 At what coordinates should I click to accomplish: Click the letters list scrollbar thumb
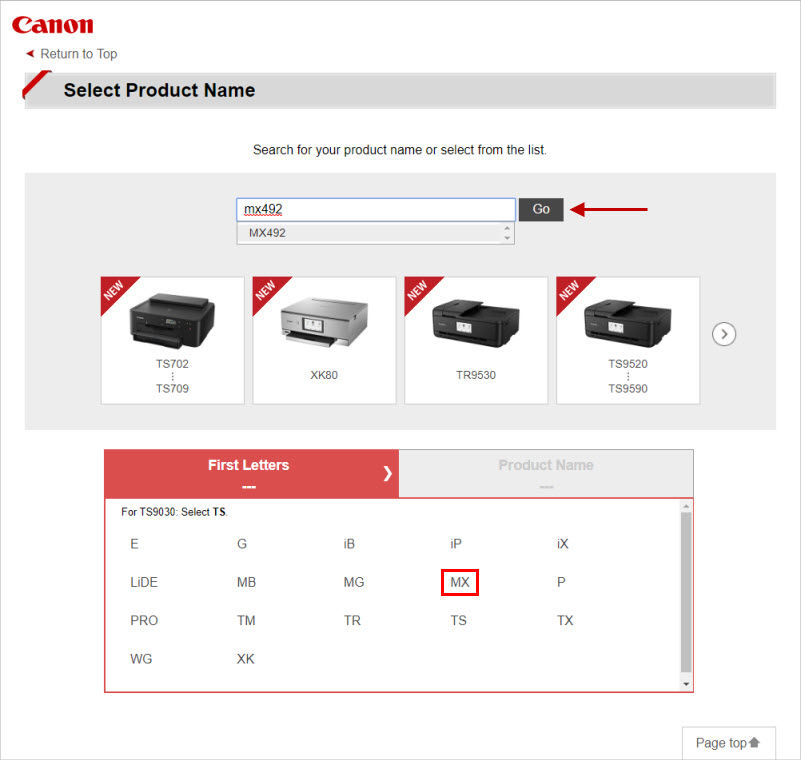686,592
